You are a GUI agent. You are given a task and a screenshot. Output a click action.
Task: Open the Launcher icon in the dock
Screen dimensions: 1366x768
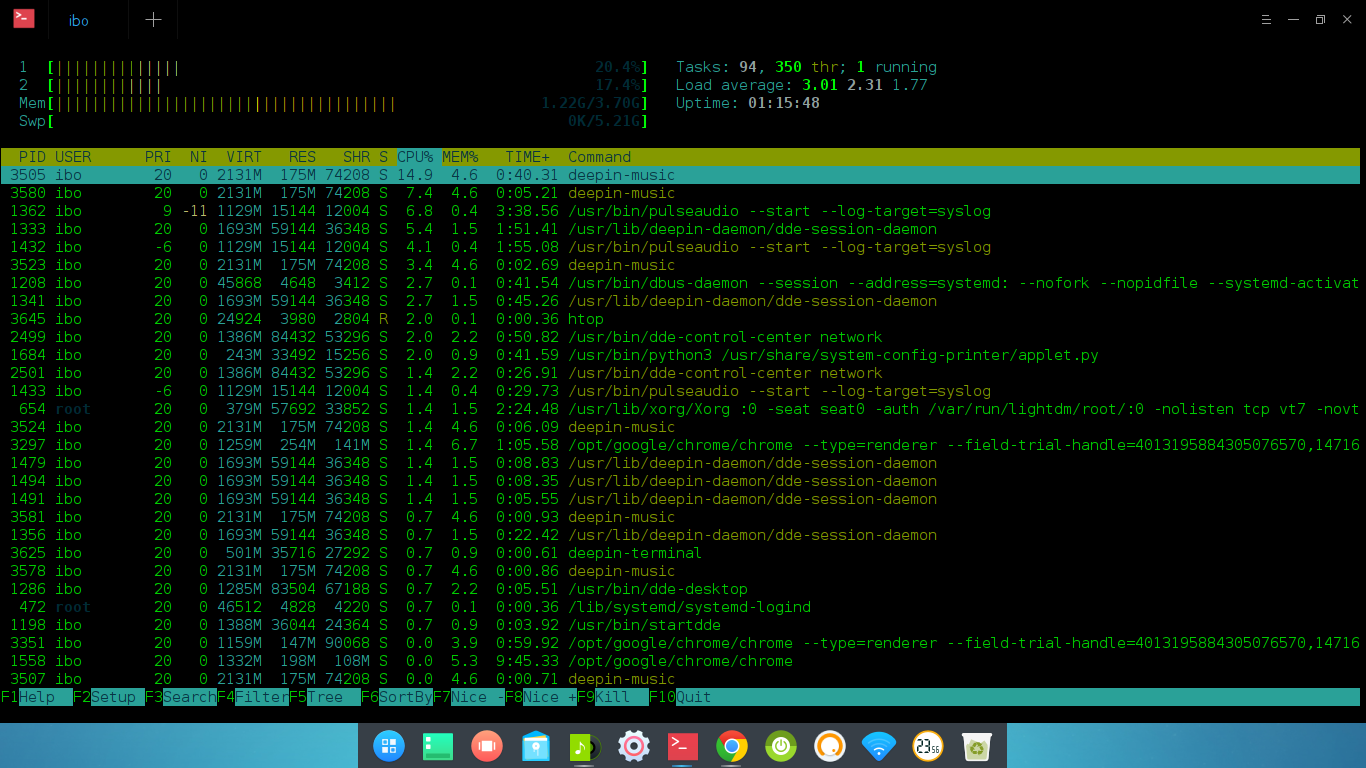[389, 746]
